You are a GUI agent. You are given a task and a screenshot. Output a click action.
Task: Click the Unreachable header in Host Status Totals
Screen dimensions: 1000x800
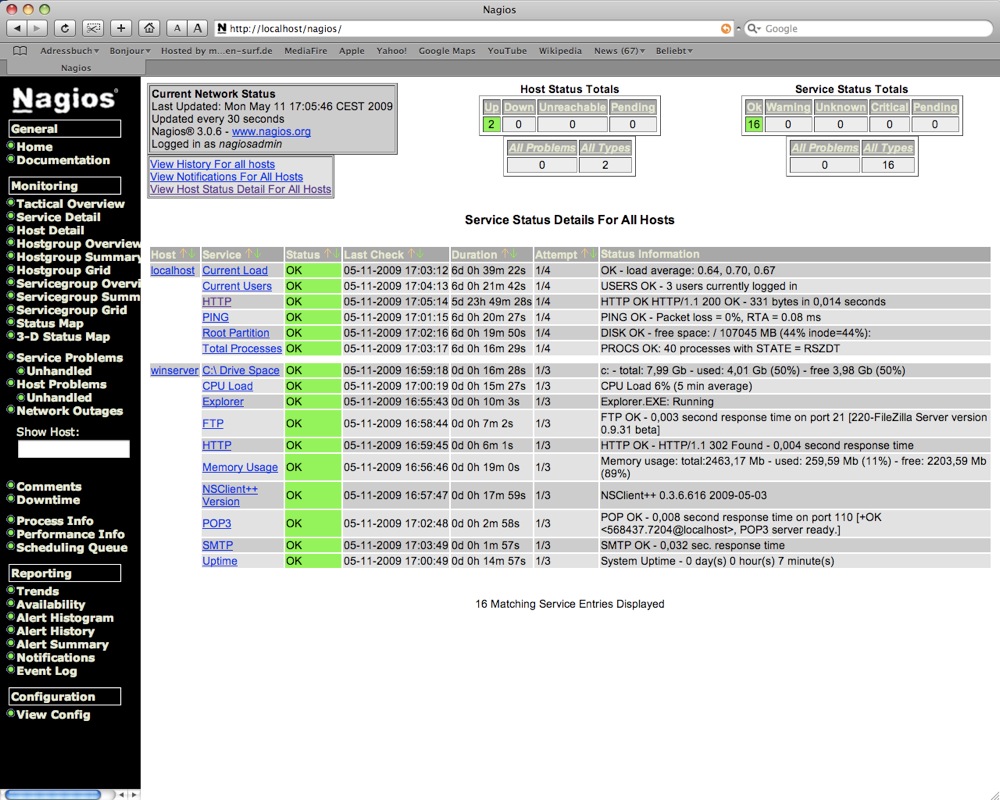click(572, 107)
